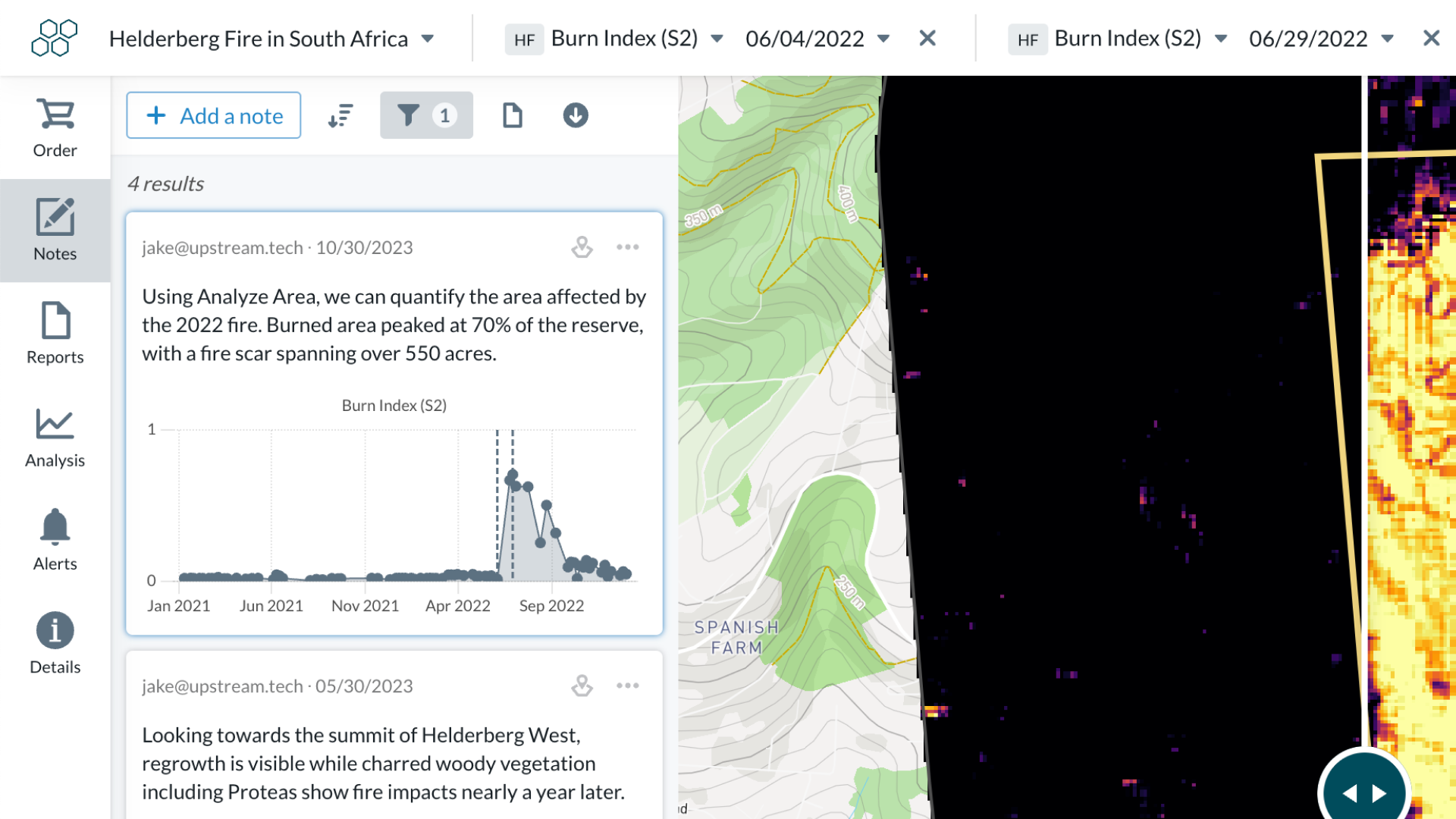Open the 06/04/2022 date dropdown
Viewport: 1456px width, 819px height.
[x=817, y=39]
